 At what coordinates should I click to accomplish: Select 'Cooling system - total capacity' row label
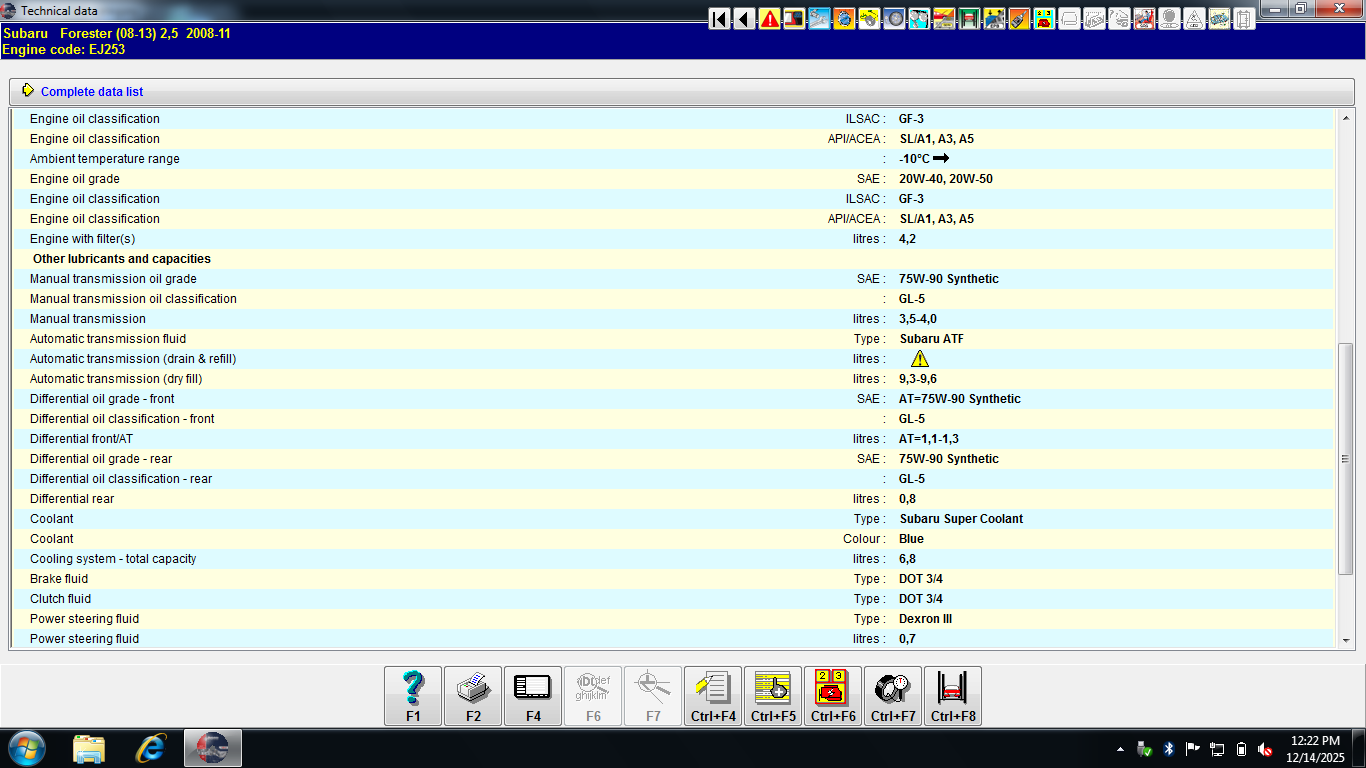click(x=113, y=559)
